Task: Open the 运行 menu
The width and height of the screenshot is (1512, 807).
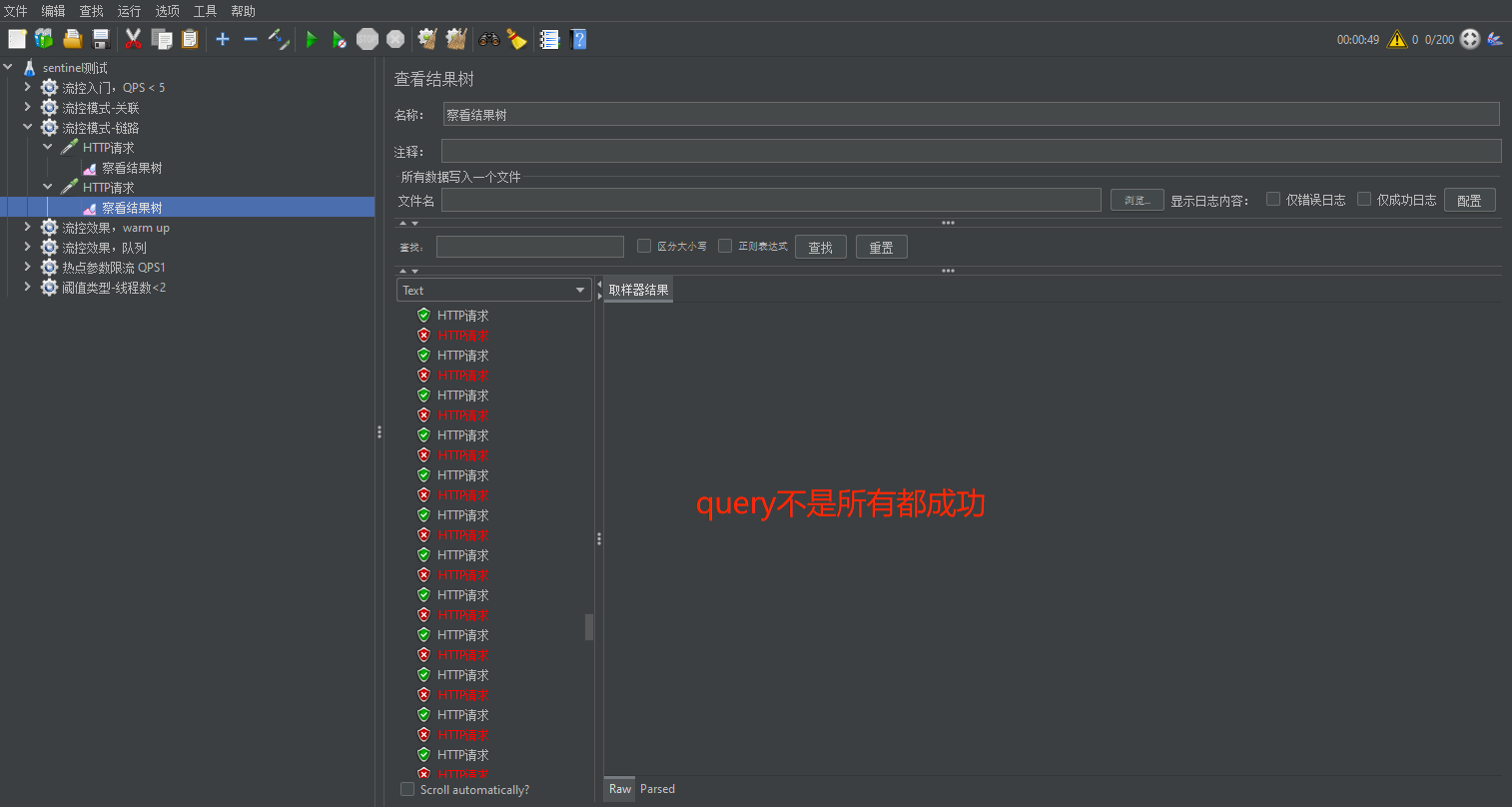Action: click(x=129, y=11)
